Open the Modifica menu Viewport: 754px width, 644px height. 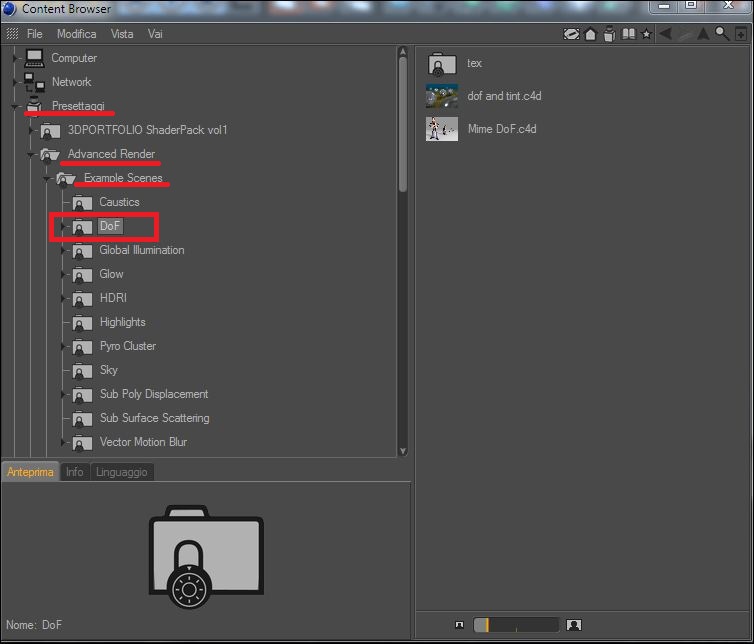click(x=76, y=34)
